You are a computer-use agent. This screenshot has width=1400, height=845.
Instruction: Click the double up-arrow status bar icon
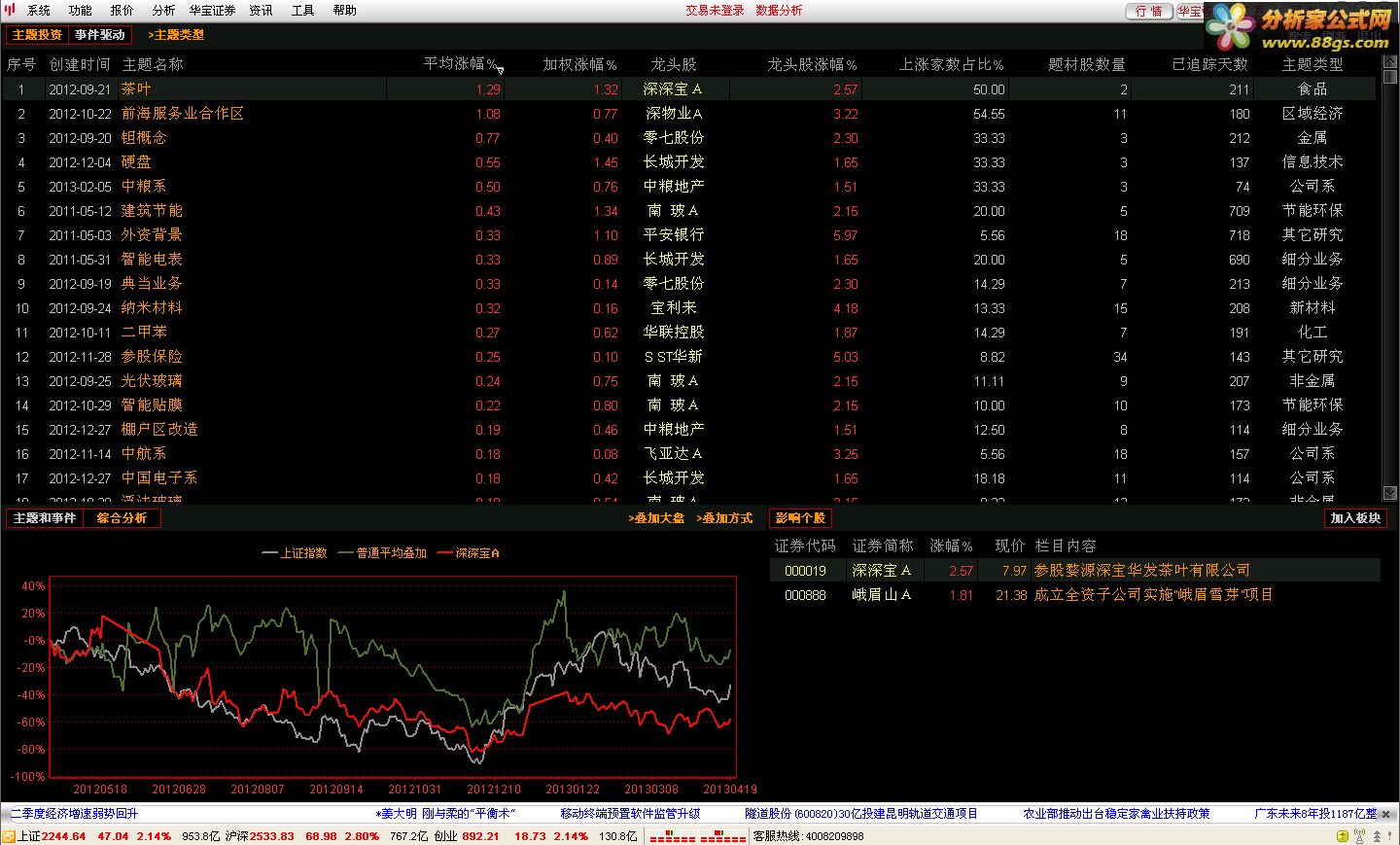pyautogui.click(x=1377, y=836)
